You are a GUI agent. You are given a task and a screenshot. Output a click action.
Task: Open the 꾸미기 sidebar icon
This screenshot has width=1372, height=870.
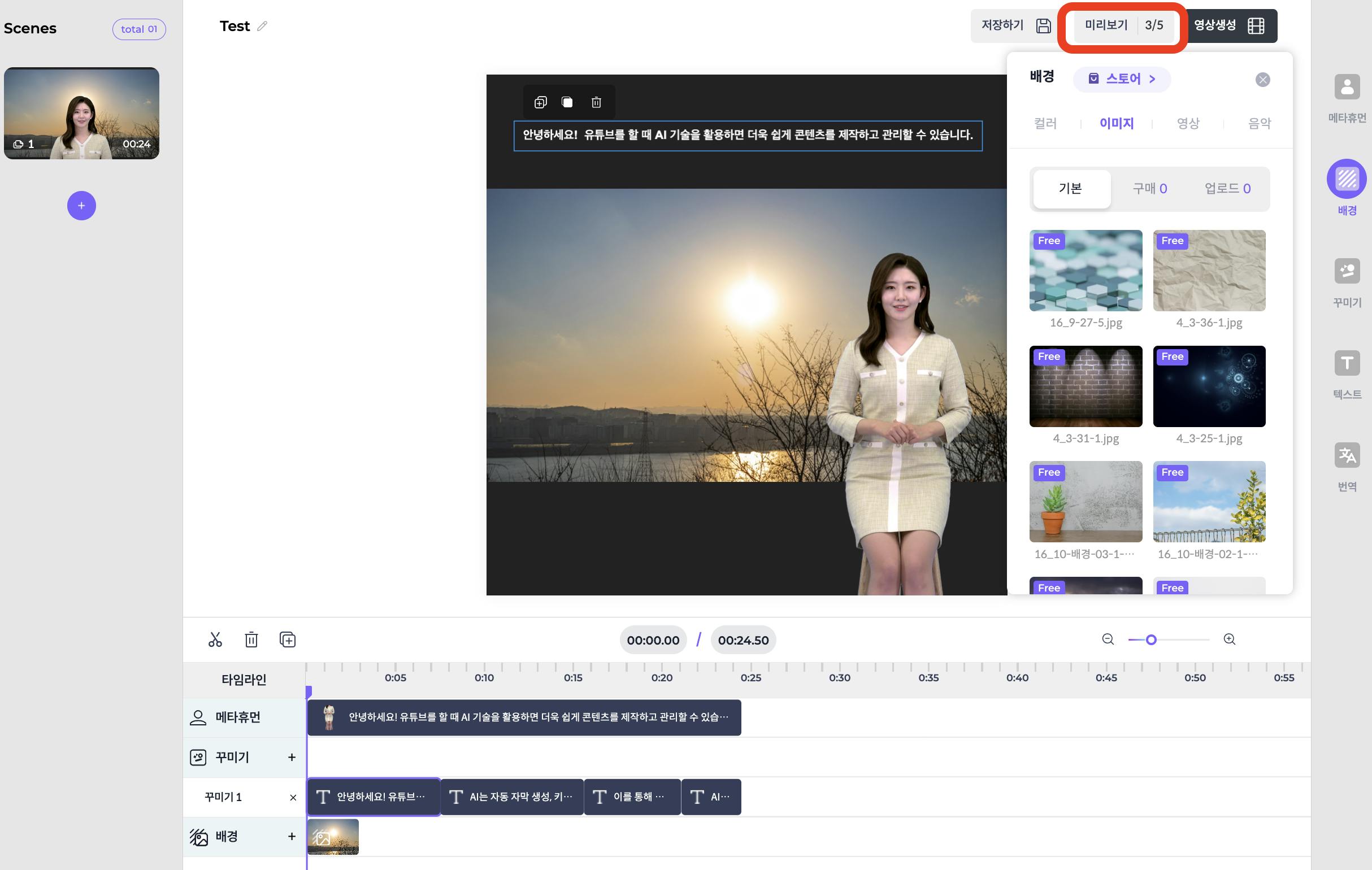(x=1347, y=271)
